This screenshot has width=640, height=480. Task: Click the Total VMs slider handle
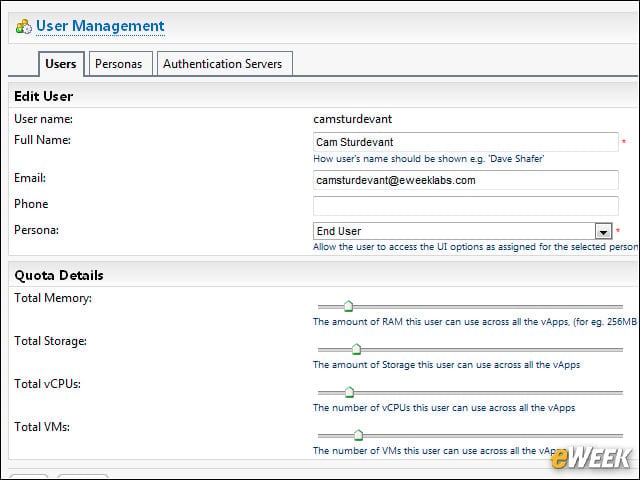[x=358, y=435]
